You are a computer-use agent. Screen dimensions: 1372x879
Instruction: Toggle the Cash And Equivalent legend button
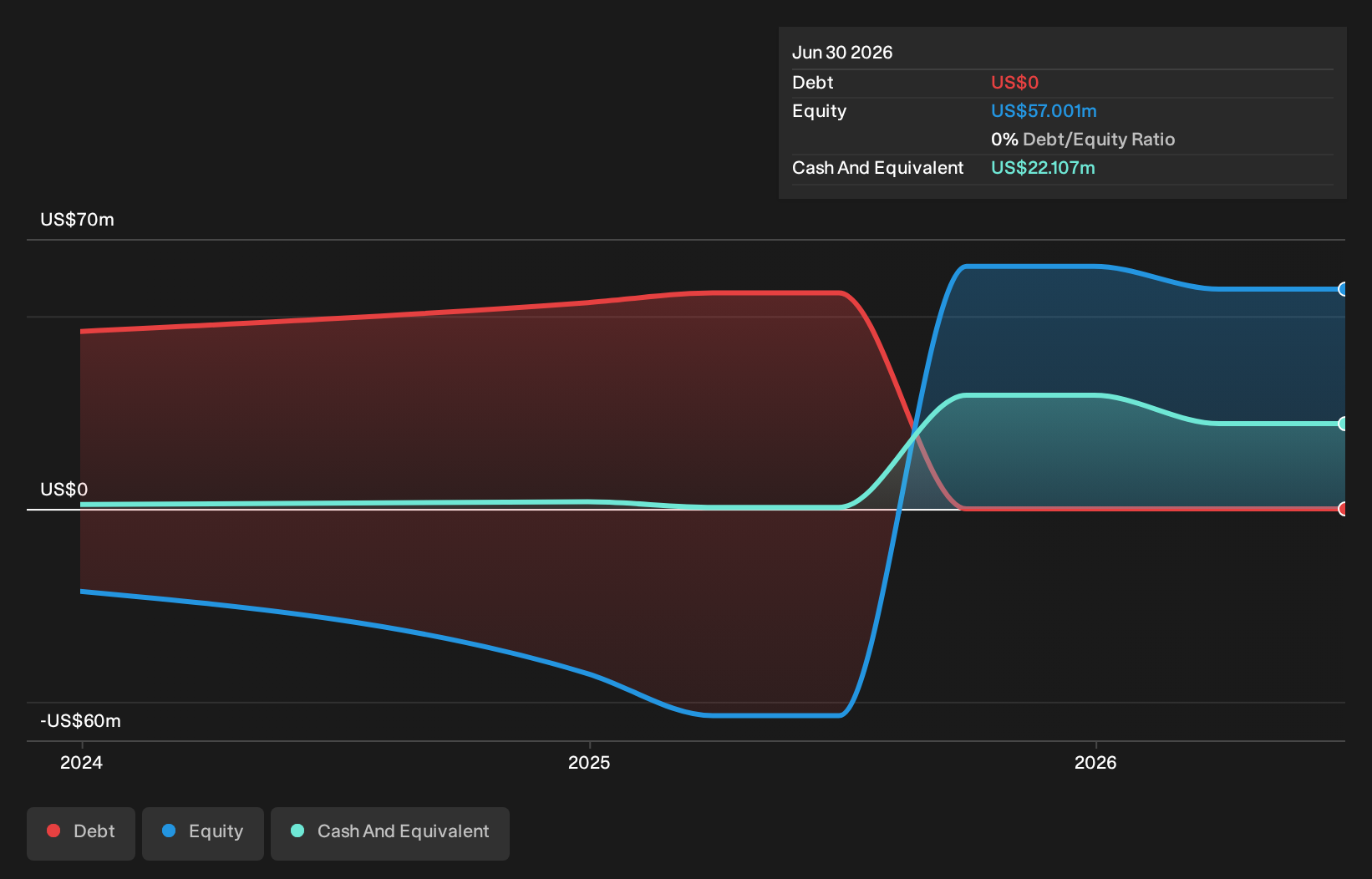click(x=390, y=833)
